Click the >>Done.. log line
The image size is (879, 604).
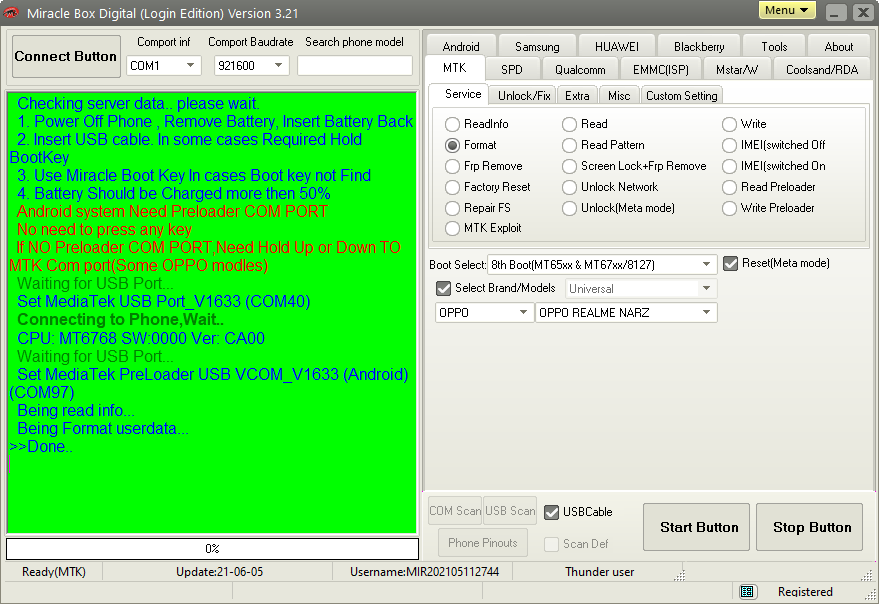[x=41, y=446]
